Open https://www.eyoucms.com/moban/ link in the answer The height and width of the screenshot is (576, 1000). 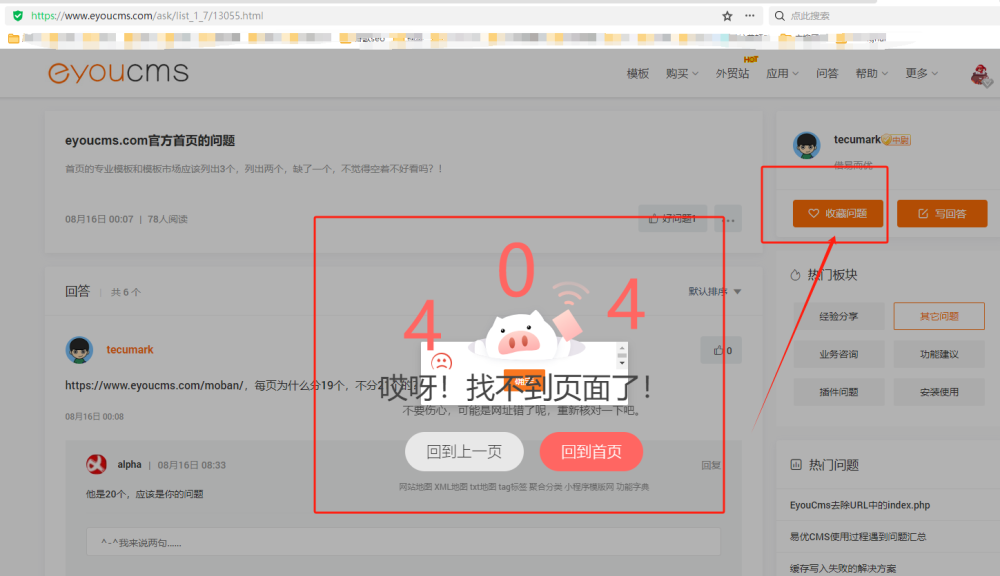154,385
